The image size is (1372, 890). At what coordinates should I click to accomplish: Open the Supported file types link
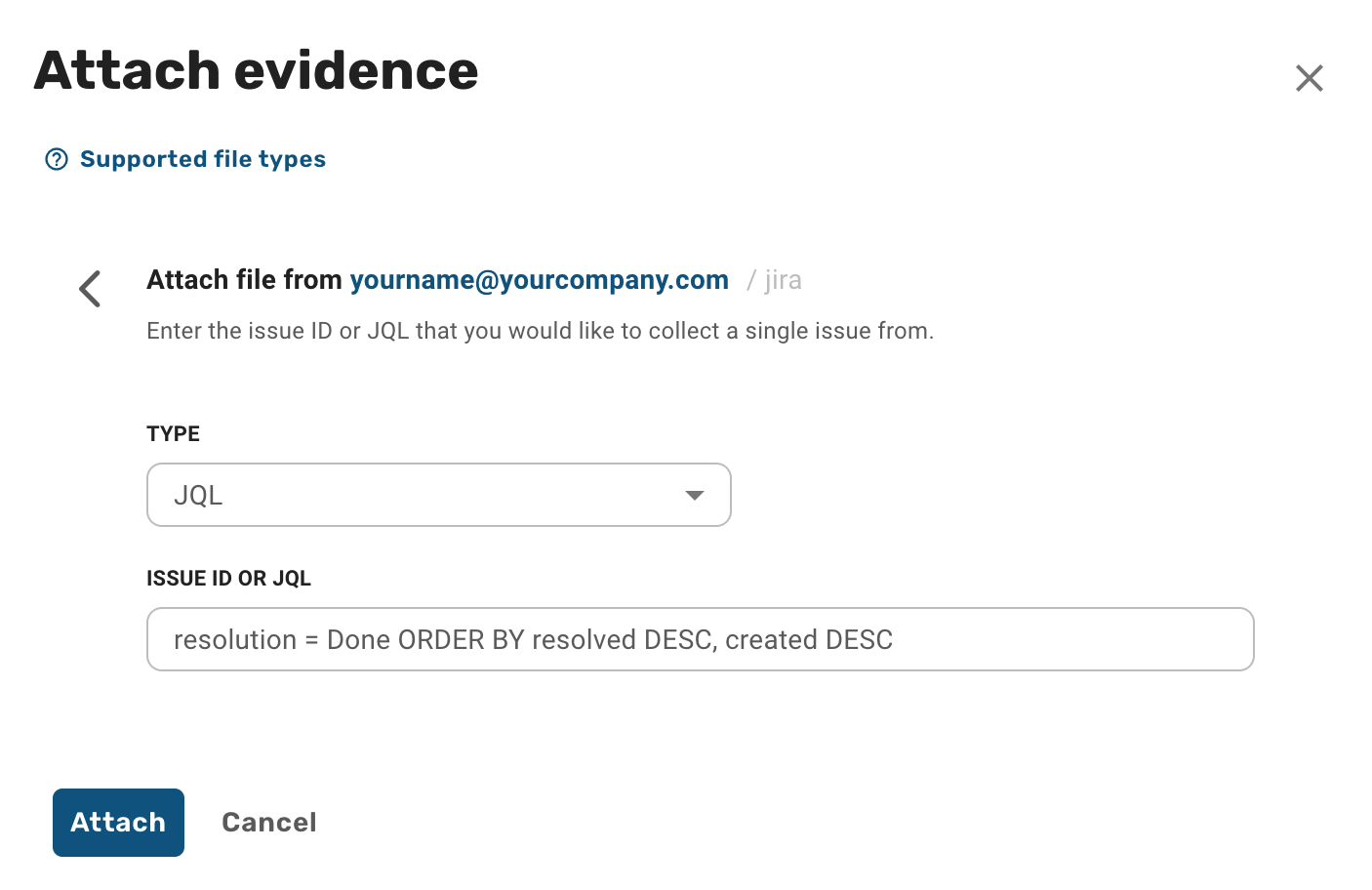(x=203, y=159)
